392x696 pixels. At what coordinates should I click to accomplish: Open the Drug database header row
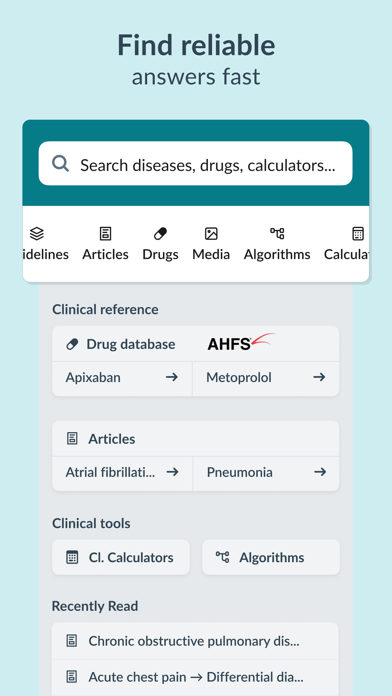pos(196,344)
